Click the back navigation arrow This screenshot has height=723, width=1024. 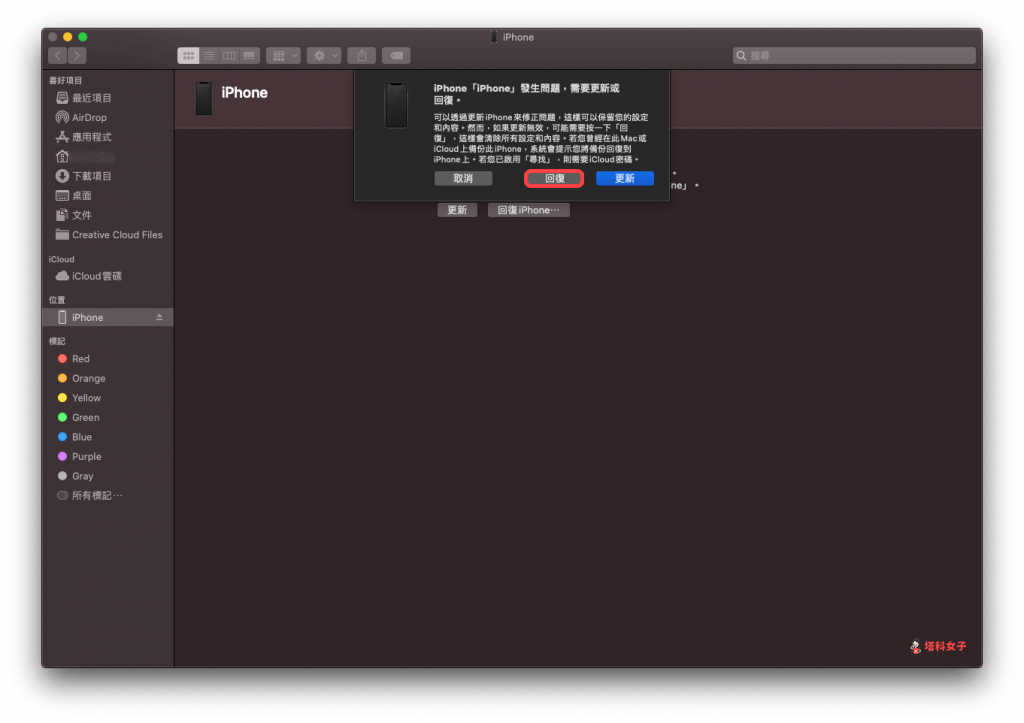click(x=57, y=56)
